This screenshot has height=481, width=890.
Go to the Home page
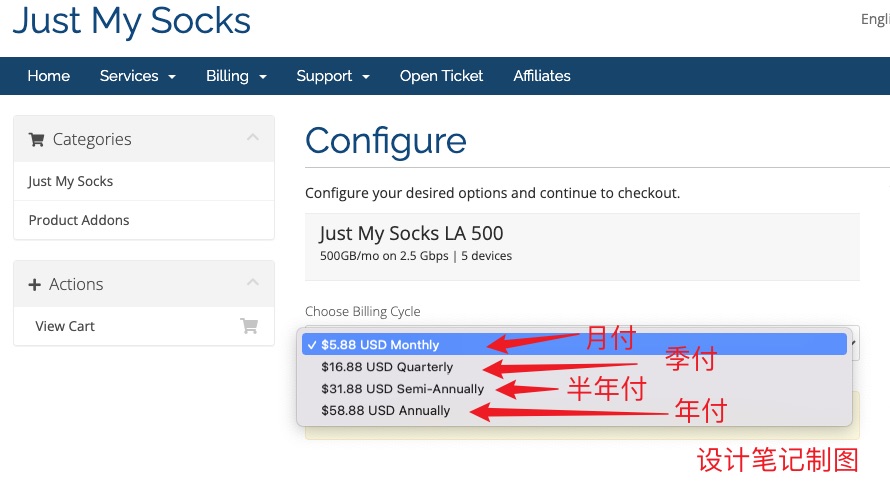click(48, 76)
